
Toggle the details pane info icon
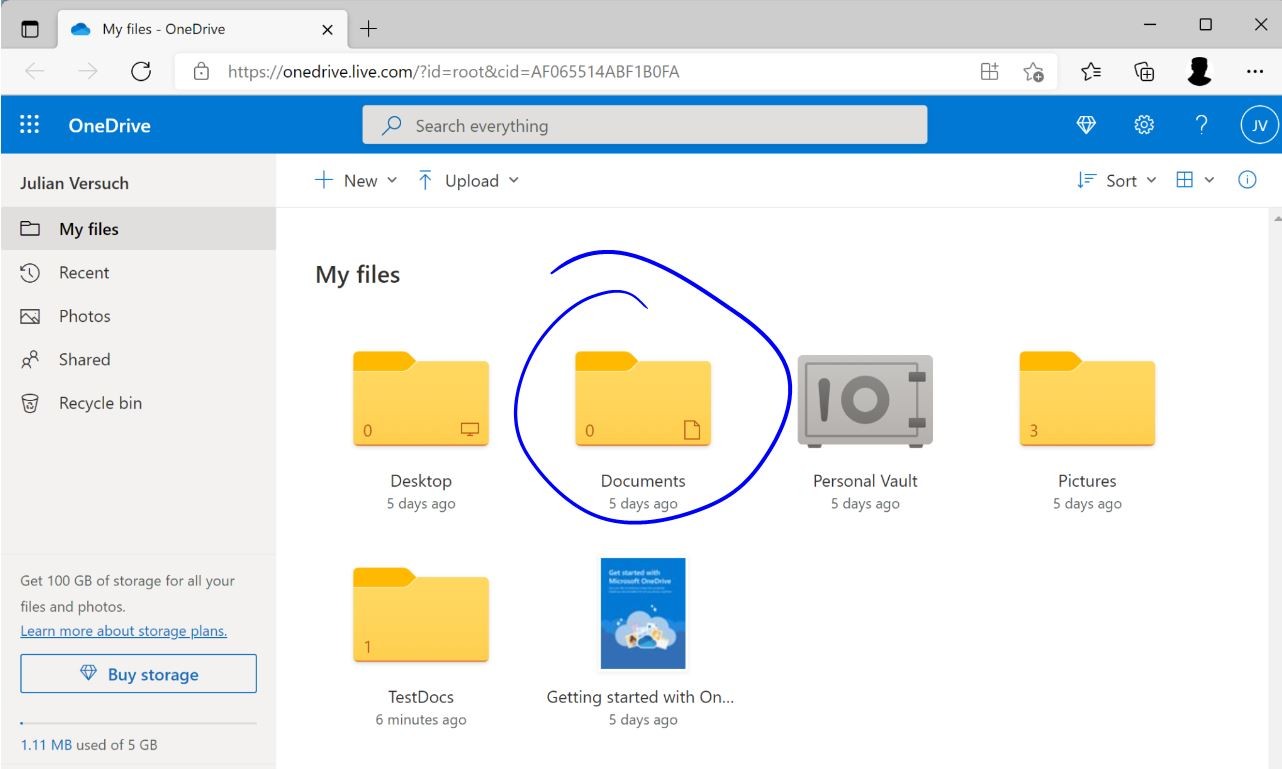tap(1247, 180)
